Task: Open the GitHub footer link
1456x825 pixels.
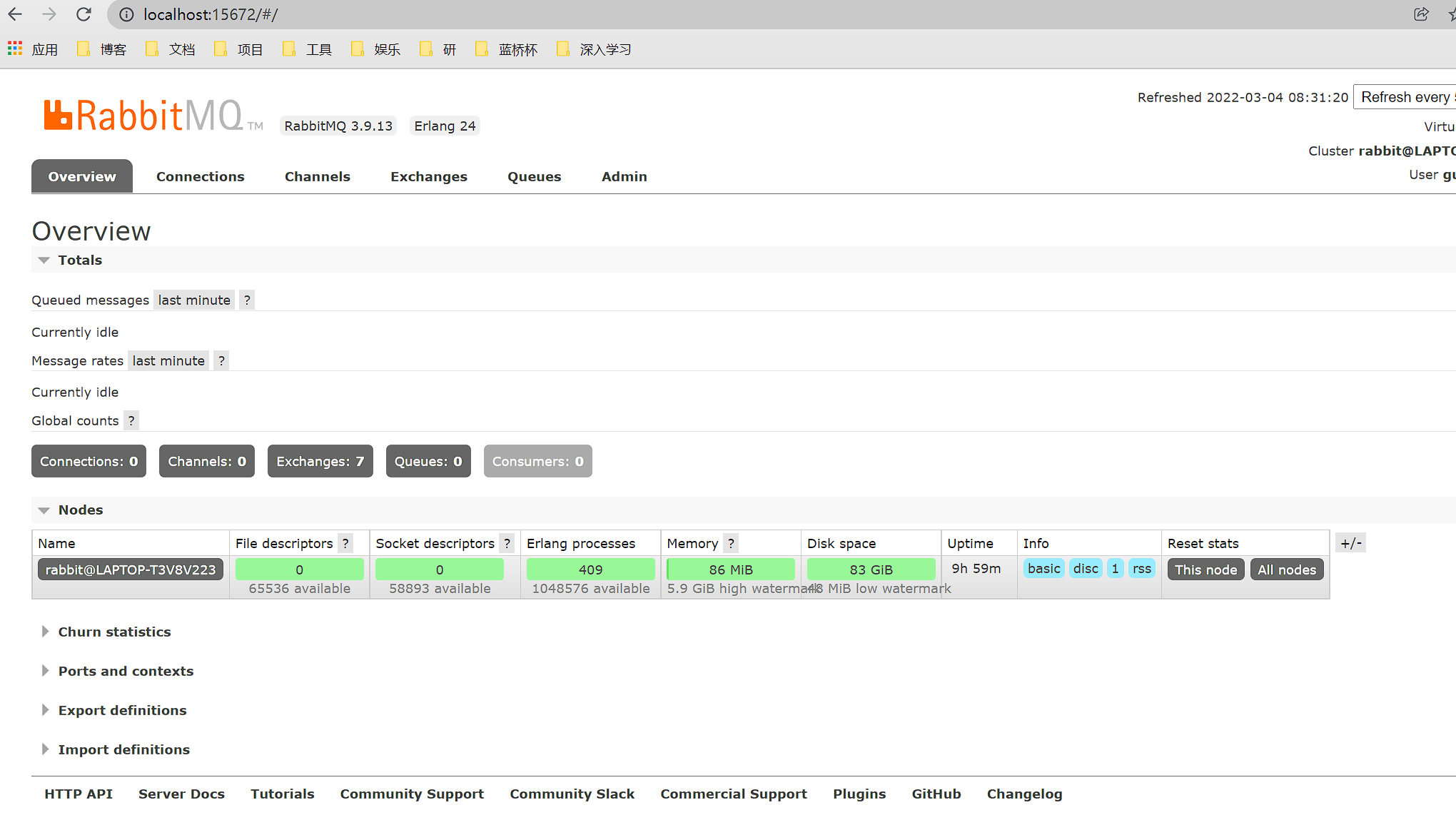Action: 936,794
